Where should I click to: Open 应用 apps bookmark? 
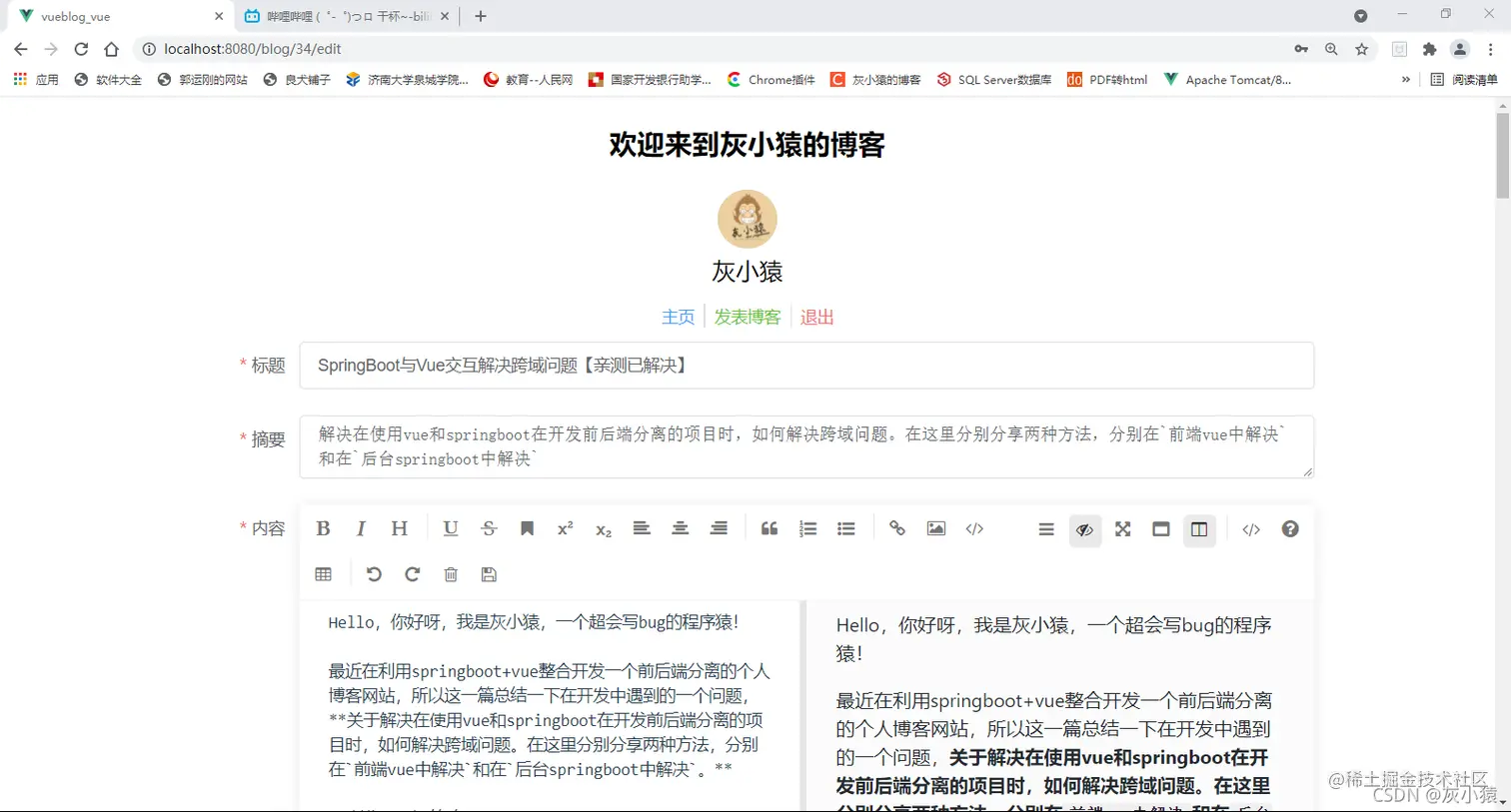[36, 79]
